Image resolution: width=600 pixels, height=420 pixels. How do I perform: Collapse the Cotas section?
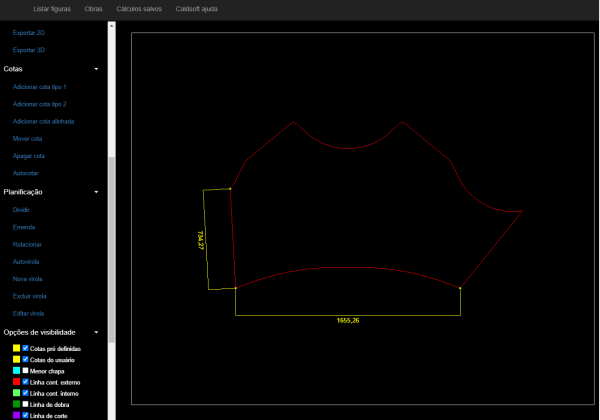tap(96, 69)
